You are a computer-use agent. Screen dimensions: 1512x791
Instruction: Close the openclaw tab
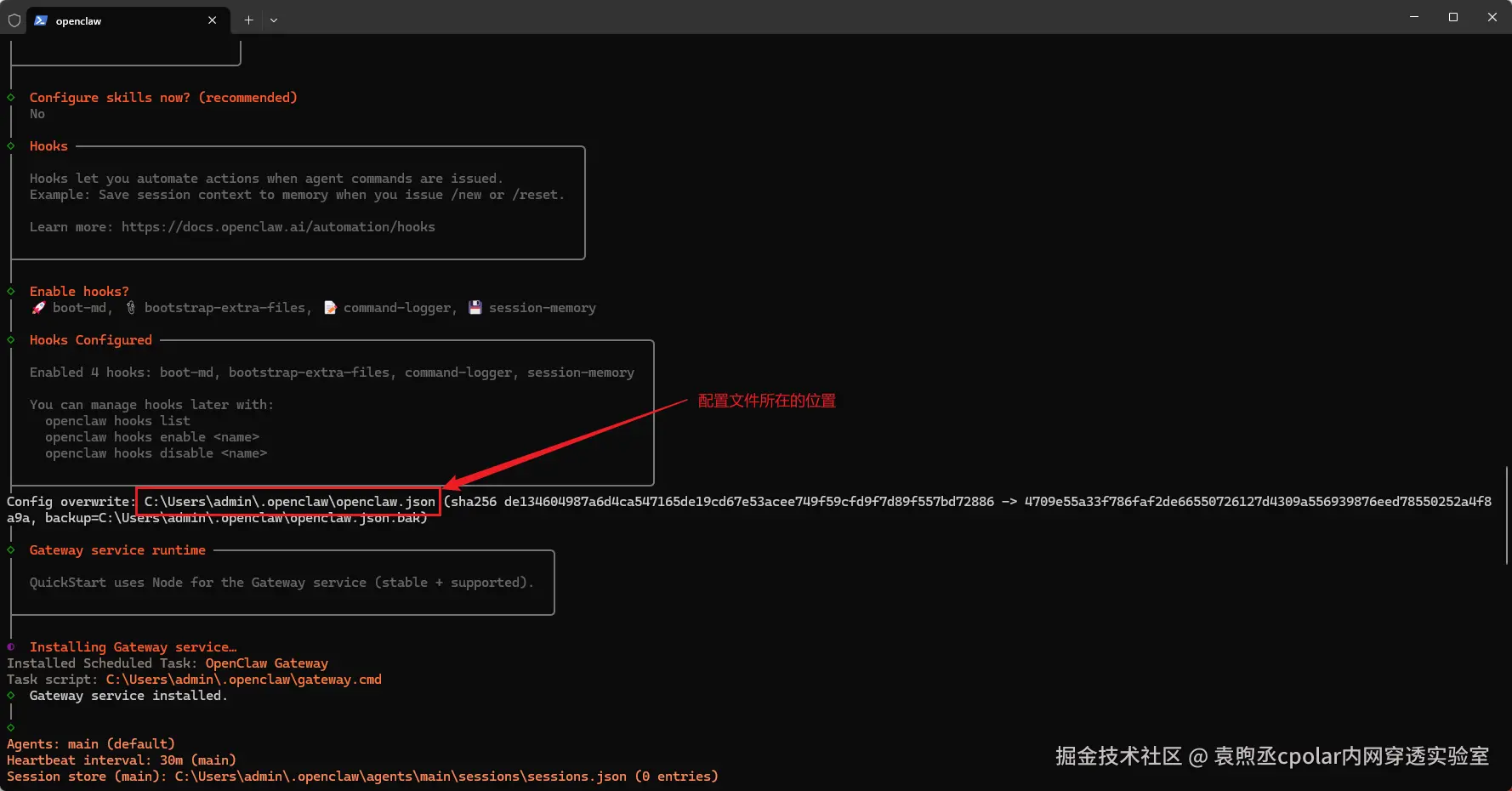click(x=212, y=20)
